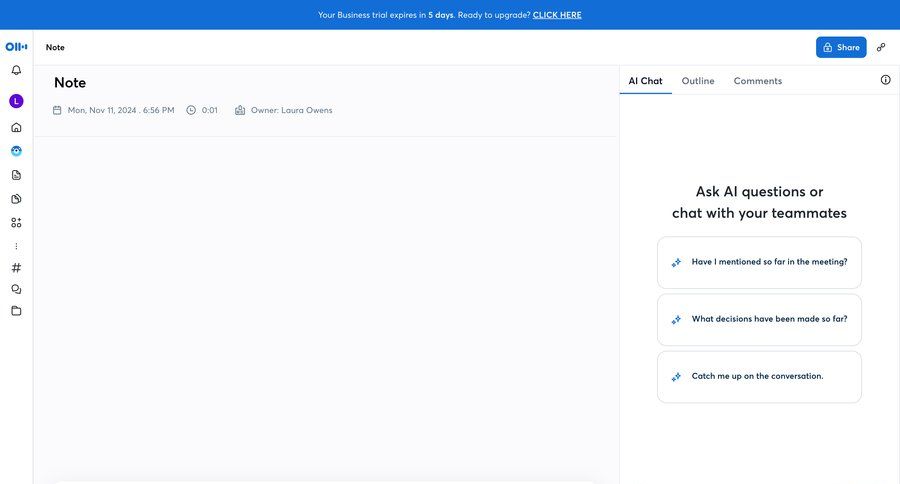Open folders icon in sidebar
900x484 pixels.
click(16, 311)
